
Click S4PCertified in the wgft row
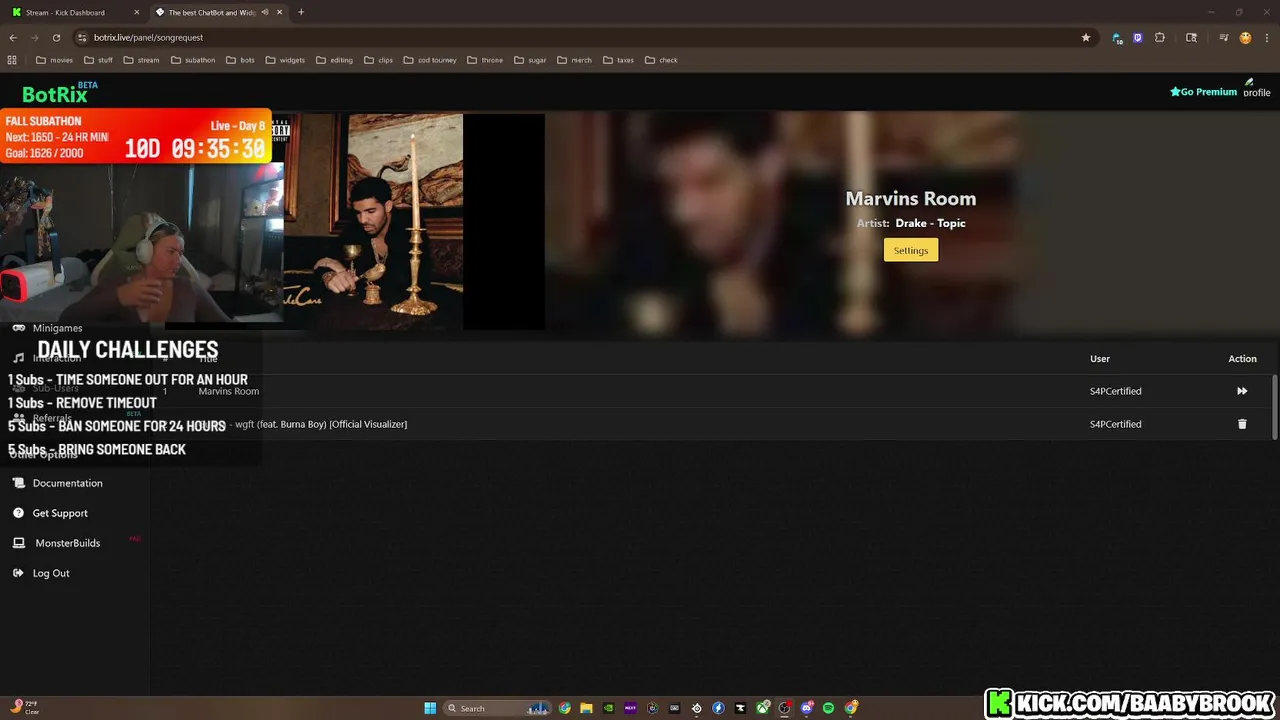(x=1115, y=424)
